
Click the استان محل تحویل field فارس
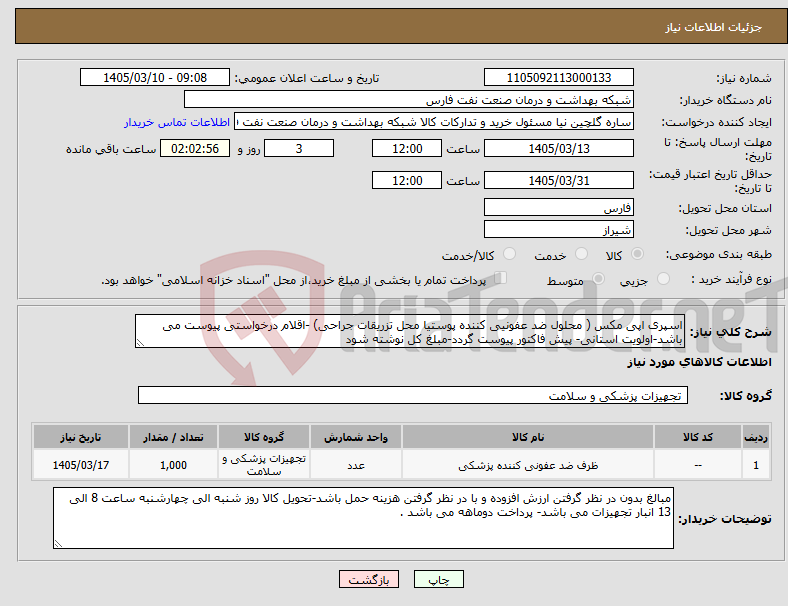[x=558, y=207]
